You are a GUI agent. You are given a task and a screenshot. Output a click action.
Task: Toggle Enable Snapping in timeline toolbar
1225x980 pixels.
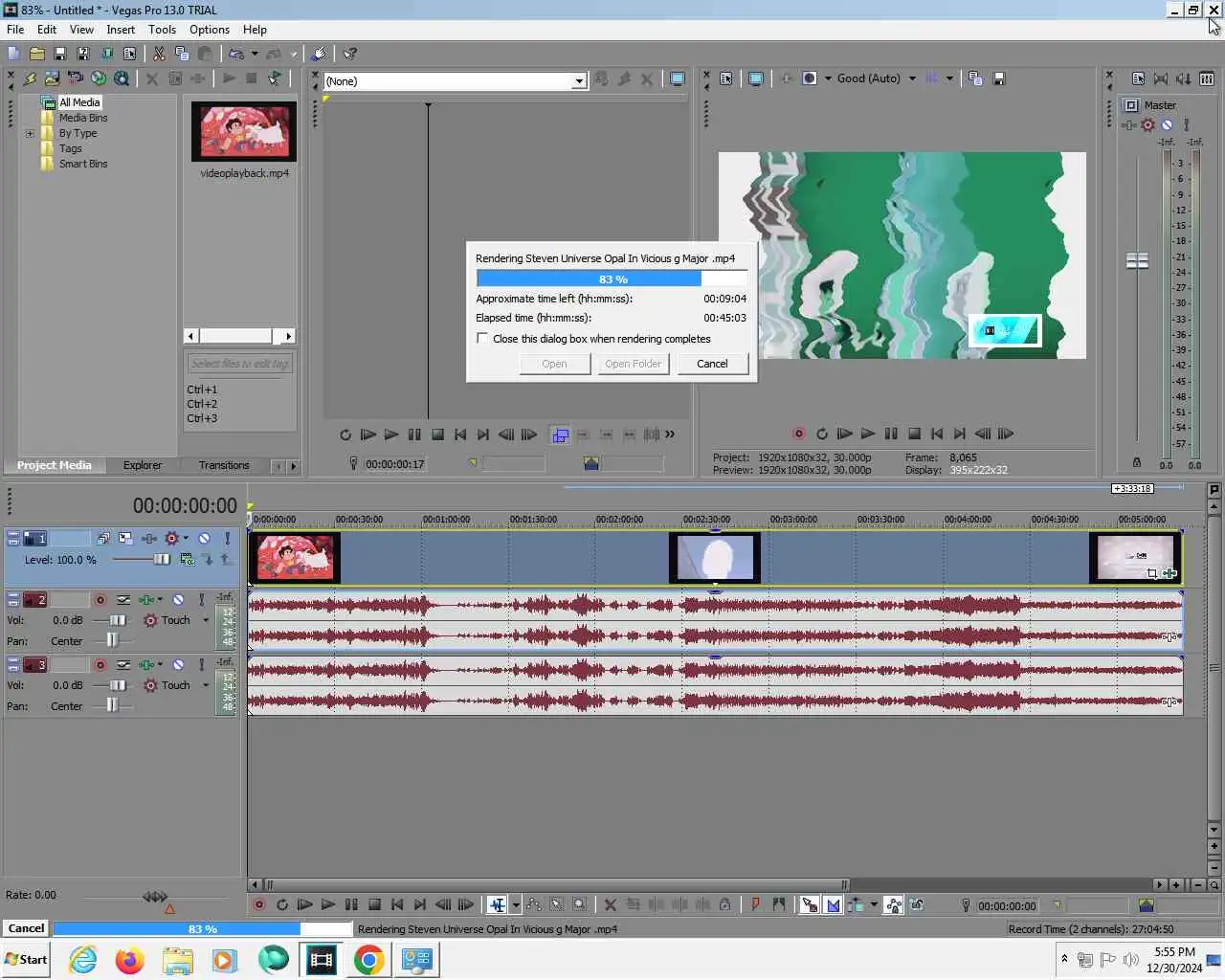coord(810,904)
